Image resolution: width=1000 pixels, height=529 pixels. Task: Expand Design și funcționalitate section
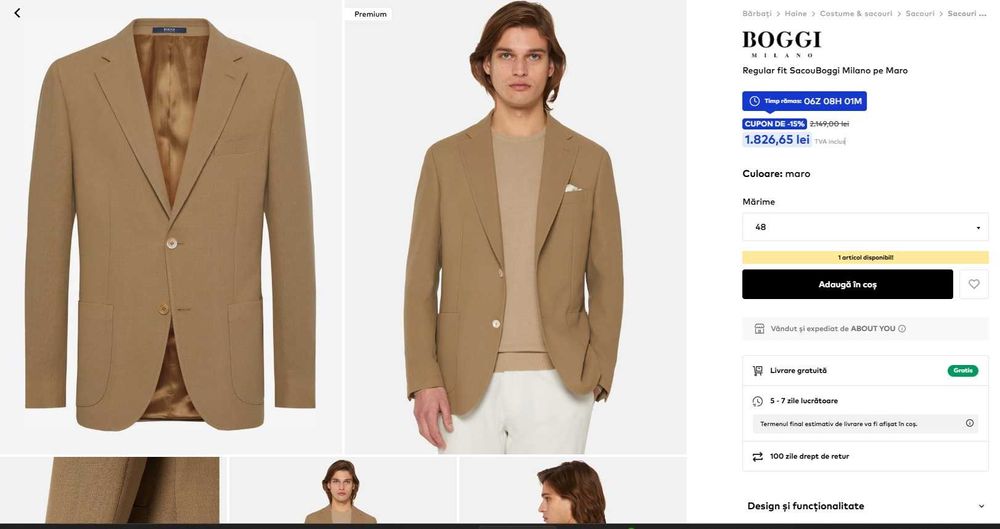[x=865, y=506]
